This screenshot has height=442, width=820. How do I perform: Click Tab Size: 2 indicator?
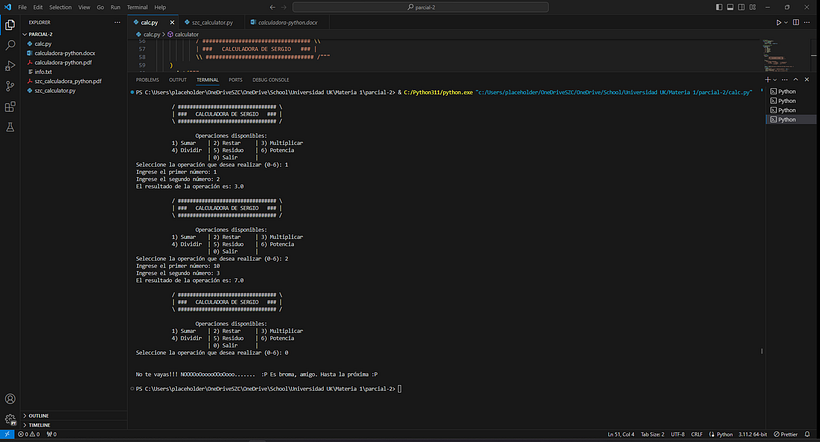[653, 434]
